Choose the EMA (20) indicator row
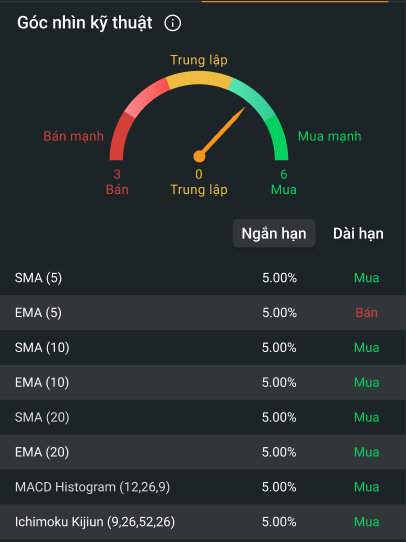 (x=203, y=452)
